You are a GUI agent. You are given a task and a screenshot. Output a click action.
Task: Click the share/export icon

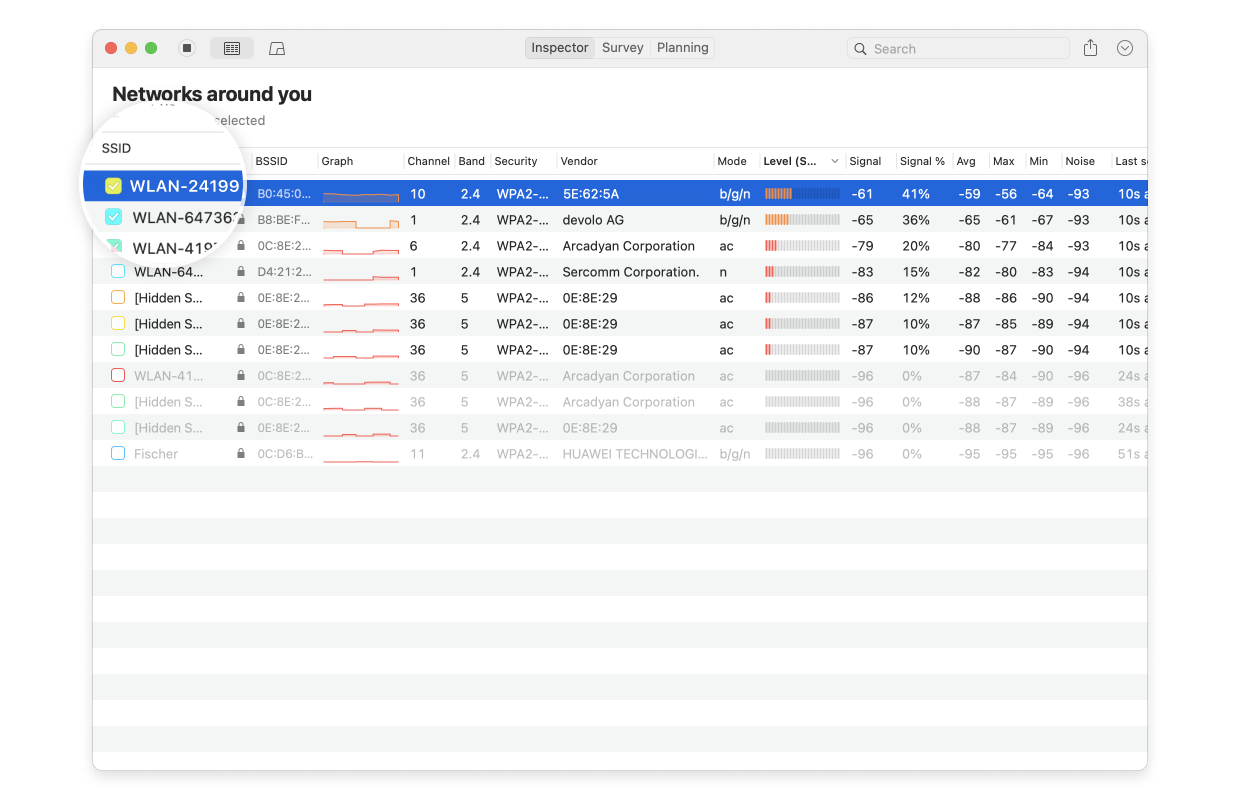click(x=1090, y=47)
